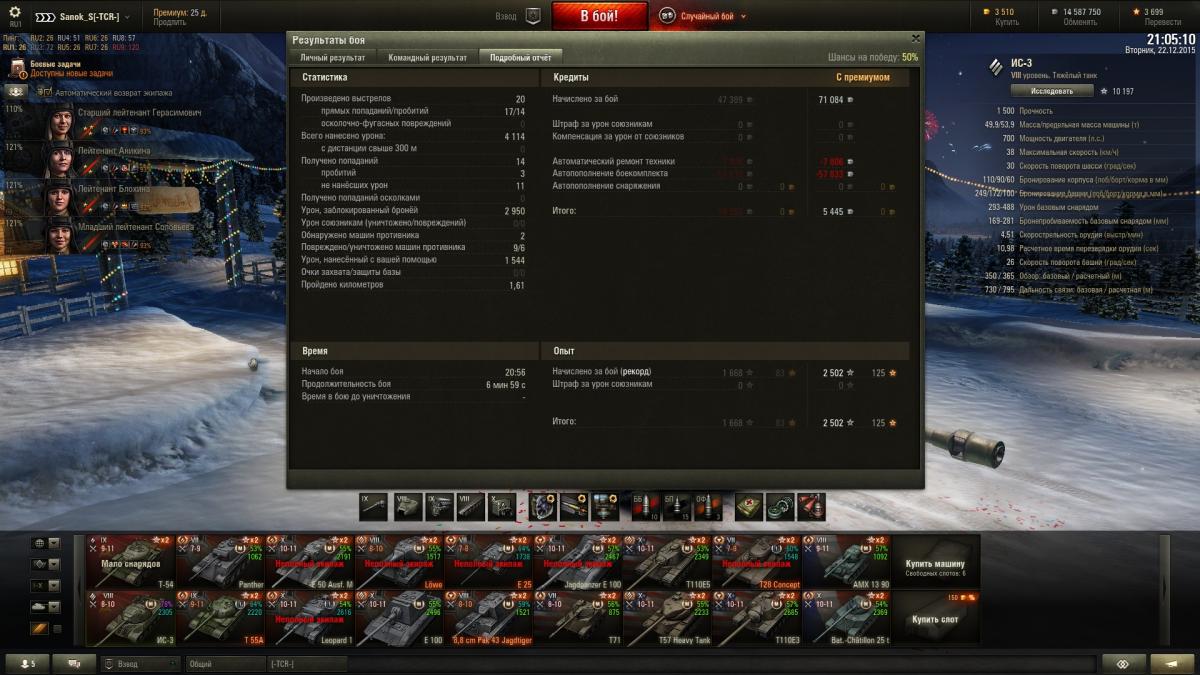
Task: Expand Случайный бой battle mode dropdown
Action: tap(704, 17)
